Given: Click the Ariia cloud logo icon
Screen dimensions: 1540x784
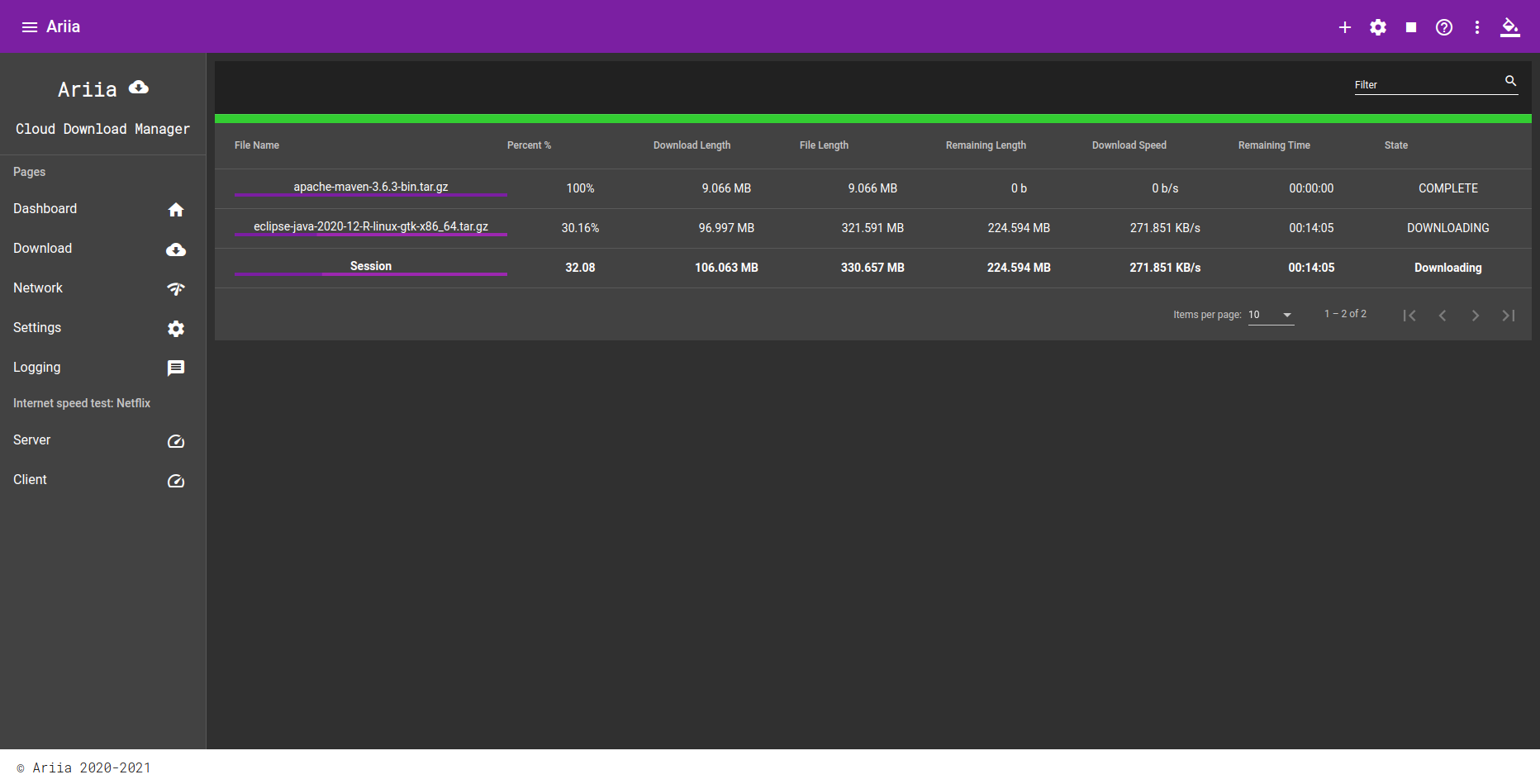Looking at the screenshot, I should tap(139, 87).
